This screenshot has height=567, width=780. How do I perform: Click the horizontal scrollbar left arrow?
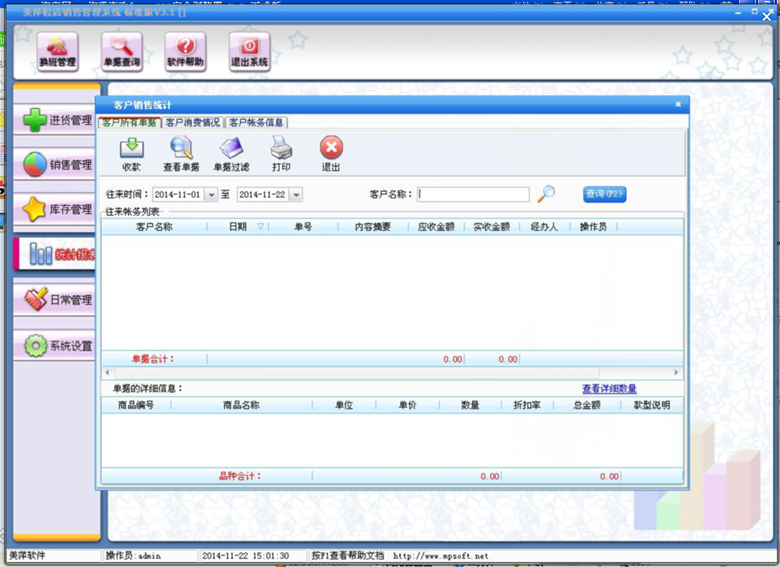pyautogui.click(x=107, y=373)
